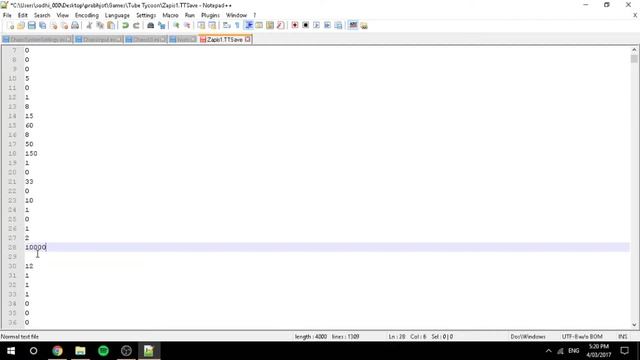The height and width of the screenshot is (360, 640).
Task: Toggle synchronized horizontal scrolling icon
Action: click(212, 26)
